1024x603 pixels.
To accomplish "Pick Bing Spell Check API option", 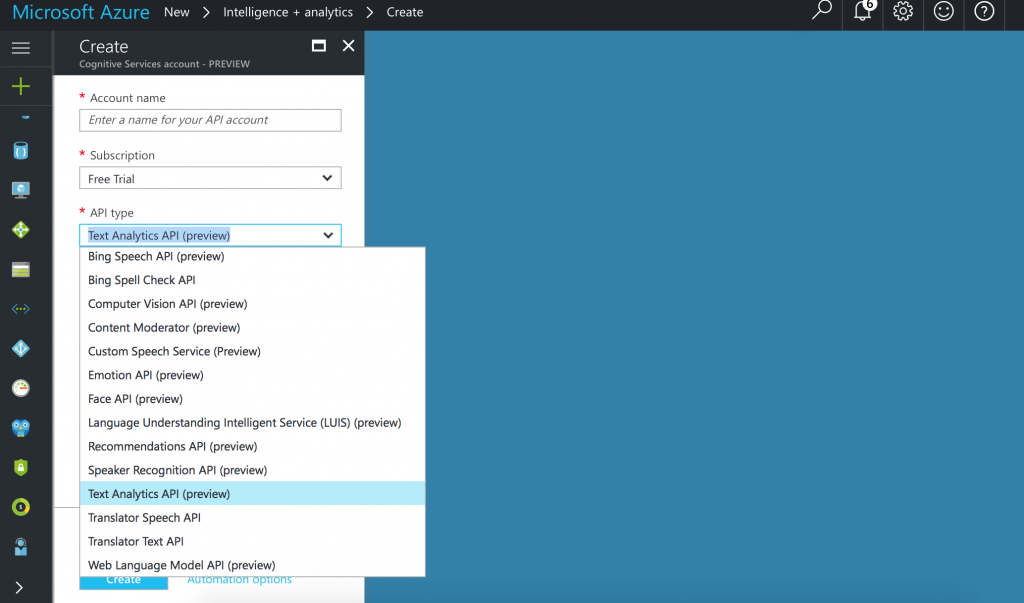I will pos(142,280).
